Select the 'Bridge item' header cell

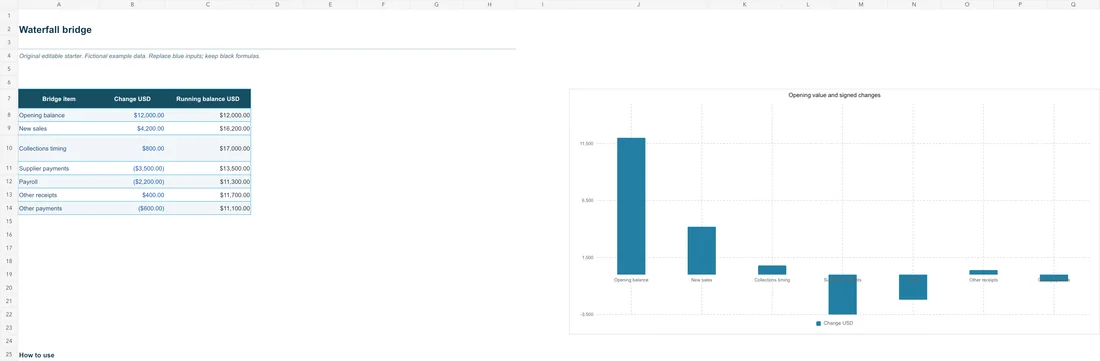[x=59, y=99]
